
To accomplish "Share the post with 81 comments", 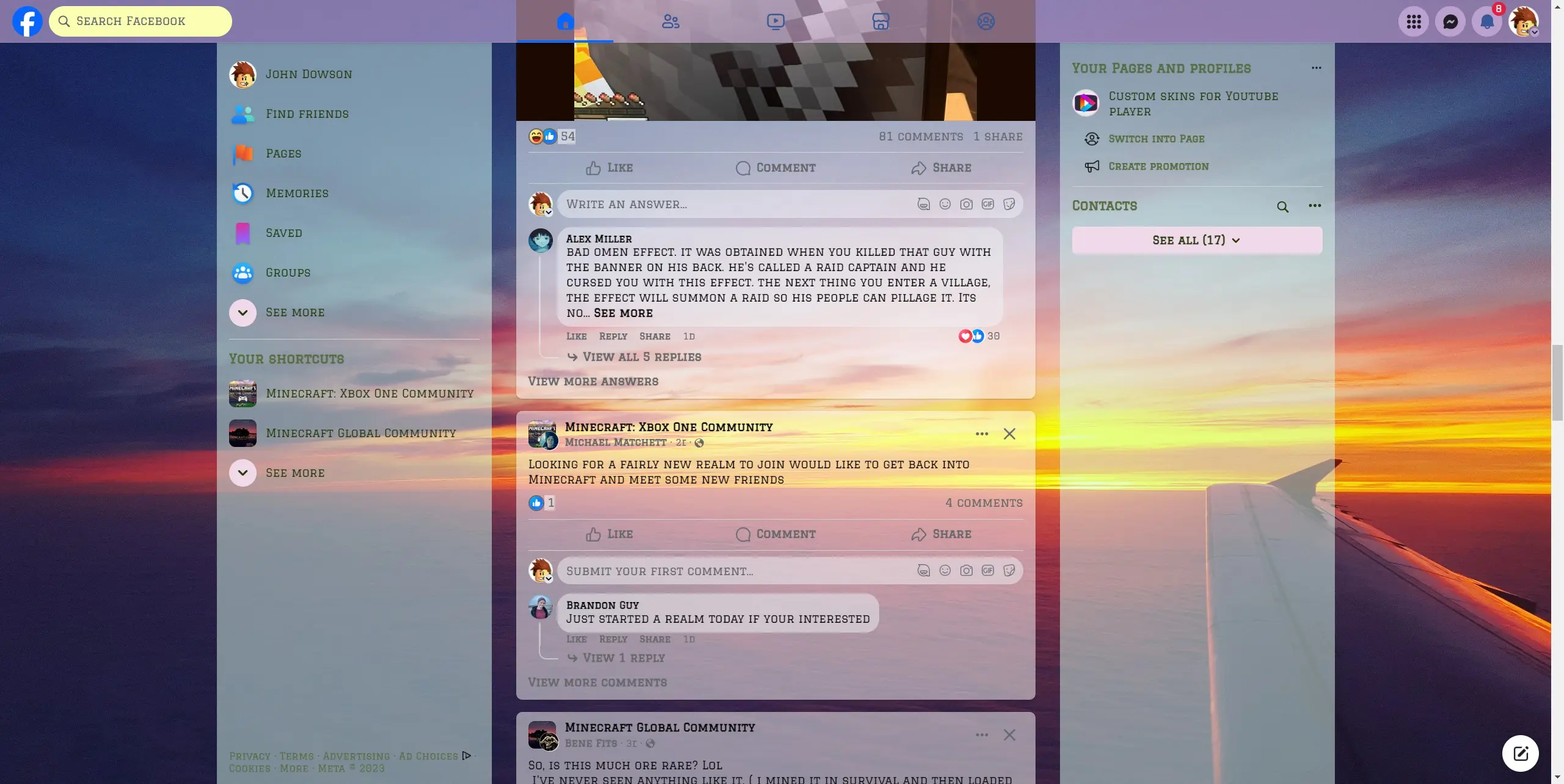I will (941, 168).
